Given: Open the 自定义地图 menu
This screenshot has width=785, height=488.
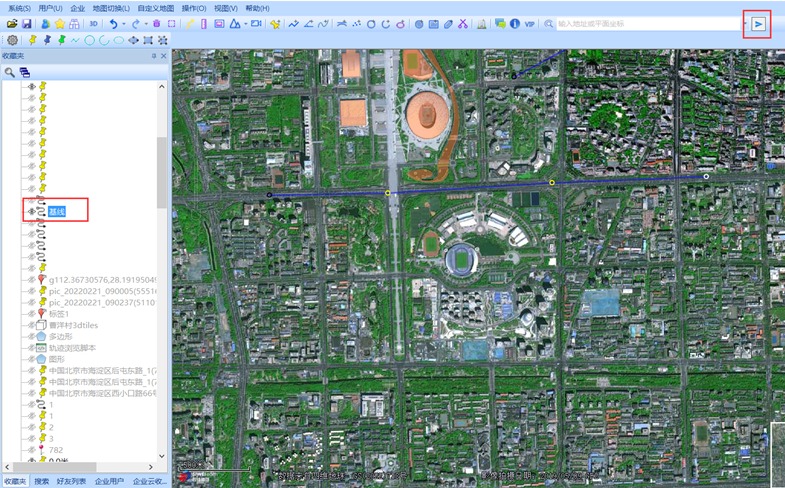Looking at the screenshot, I should (156, 8).
